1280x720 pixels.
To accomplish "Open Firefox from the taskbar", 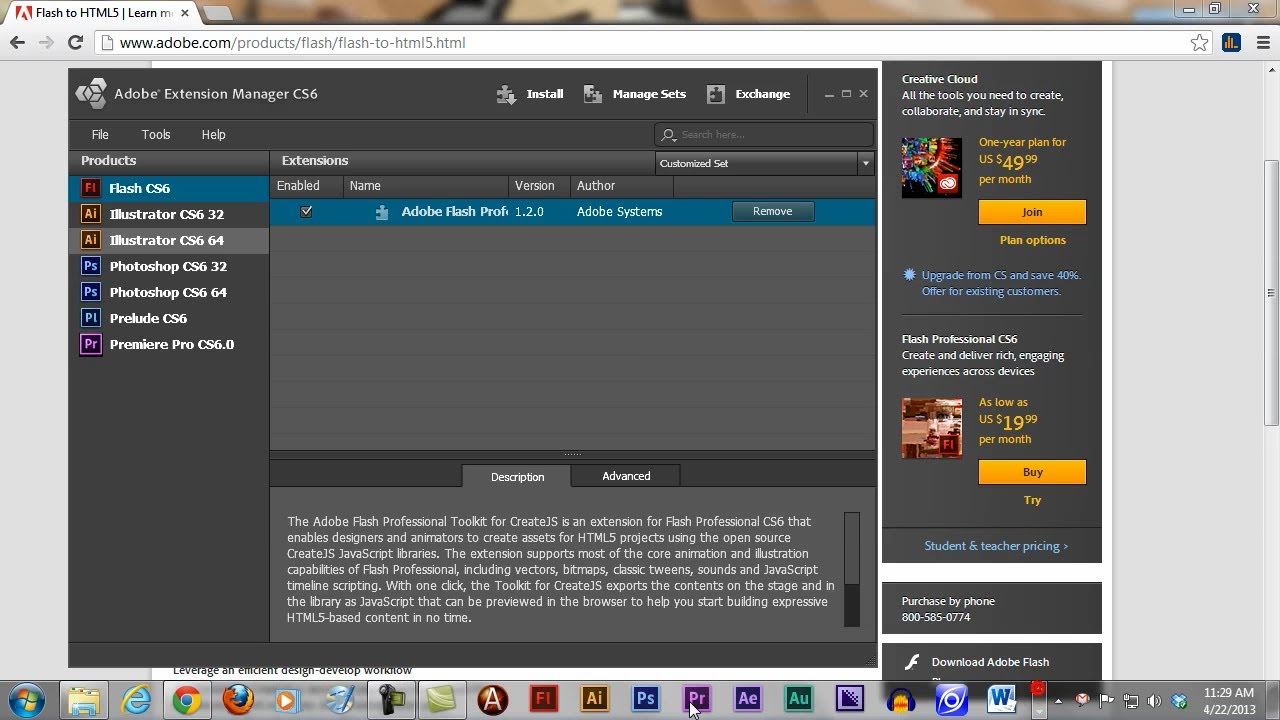I will tap(237, 699).
